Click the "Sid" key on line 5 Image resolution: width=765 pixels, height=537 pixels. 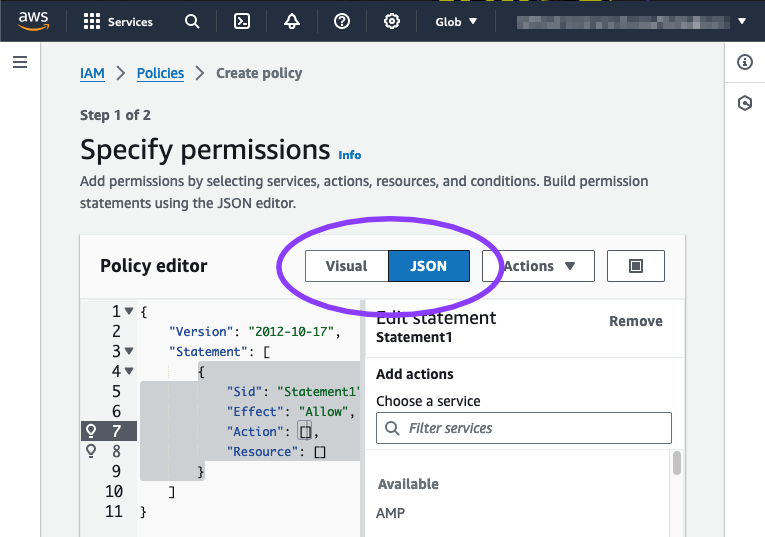click(x=244, y=392)
